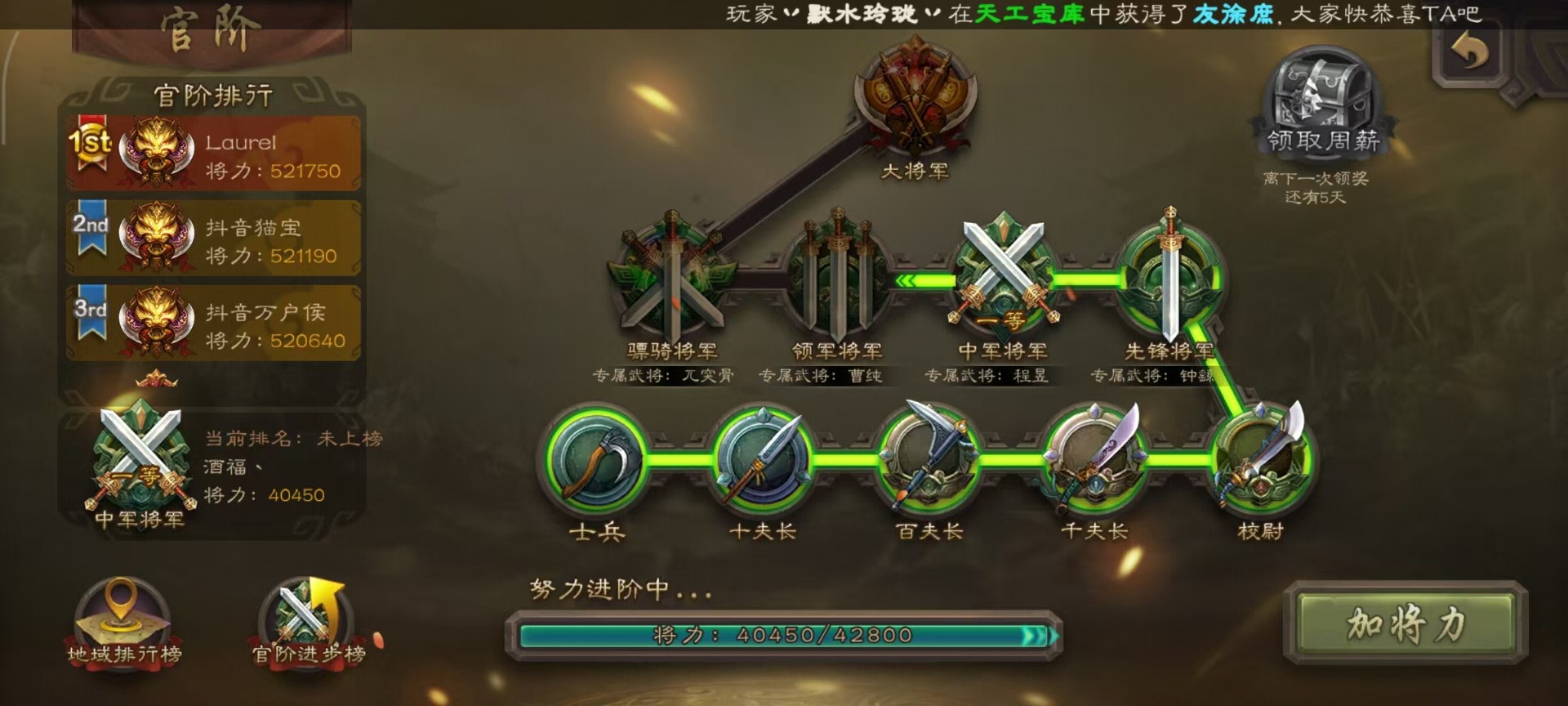Open the 地域排行榜 regional ranking
This screenshot has height=706, width=1568.
[124, 623]
